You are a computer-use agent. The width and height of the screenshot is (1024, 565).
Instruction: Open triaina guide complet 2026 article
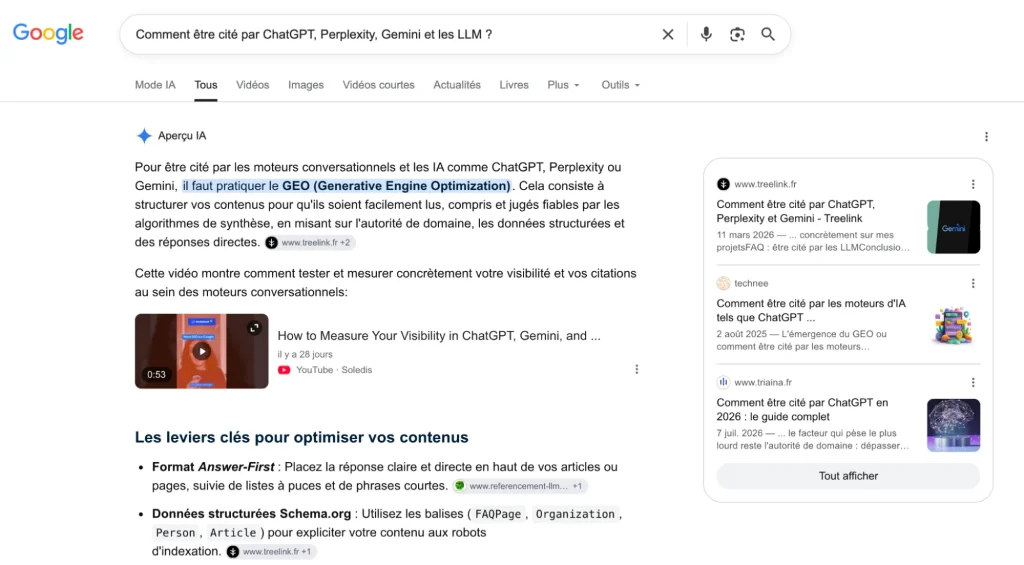coord(803,410)
